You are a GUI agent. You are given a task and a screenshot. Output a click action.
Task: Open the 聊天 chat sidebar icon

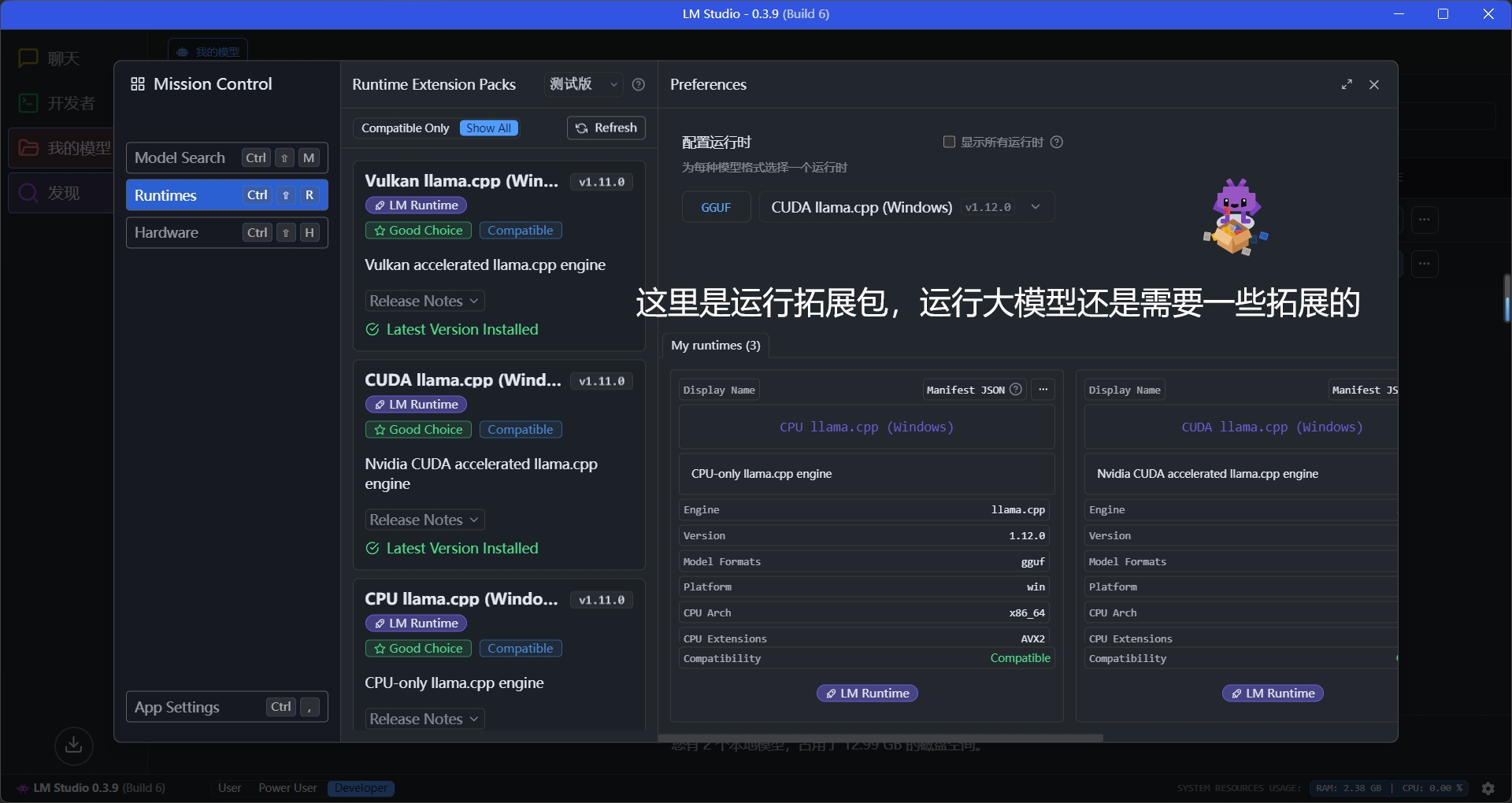[x=28, y=58]
